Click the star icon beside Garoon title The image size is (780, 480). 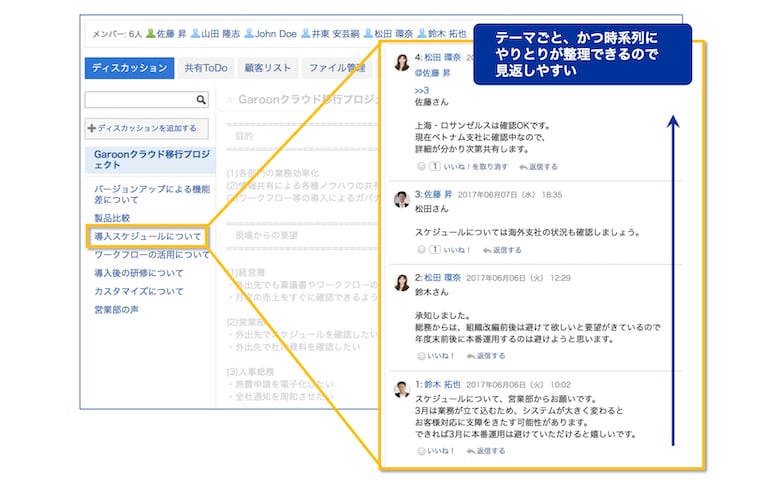(x=229, y=100)
